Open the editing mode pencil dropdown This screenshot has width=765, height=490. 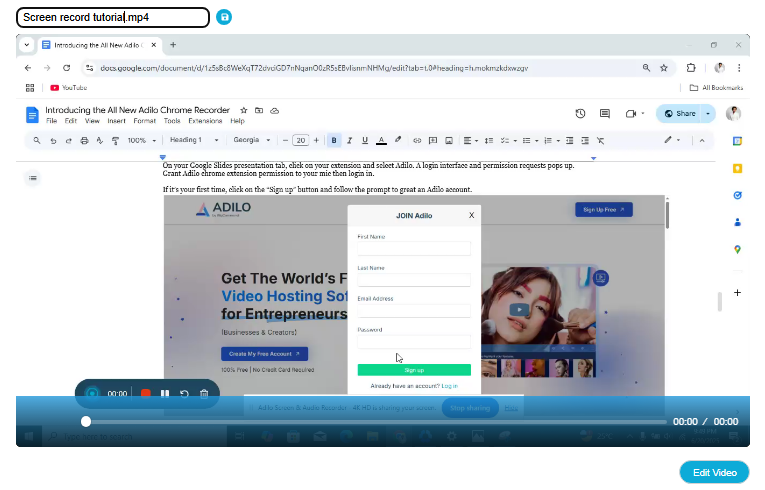(672, 140)
